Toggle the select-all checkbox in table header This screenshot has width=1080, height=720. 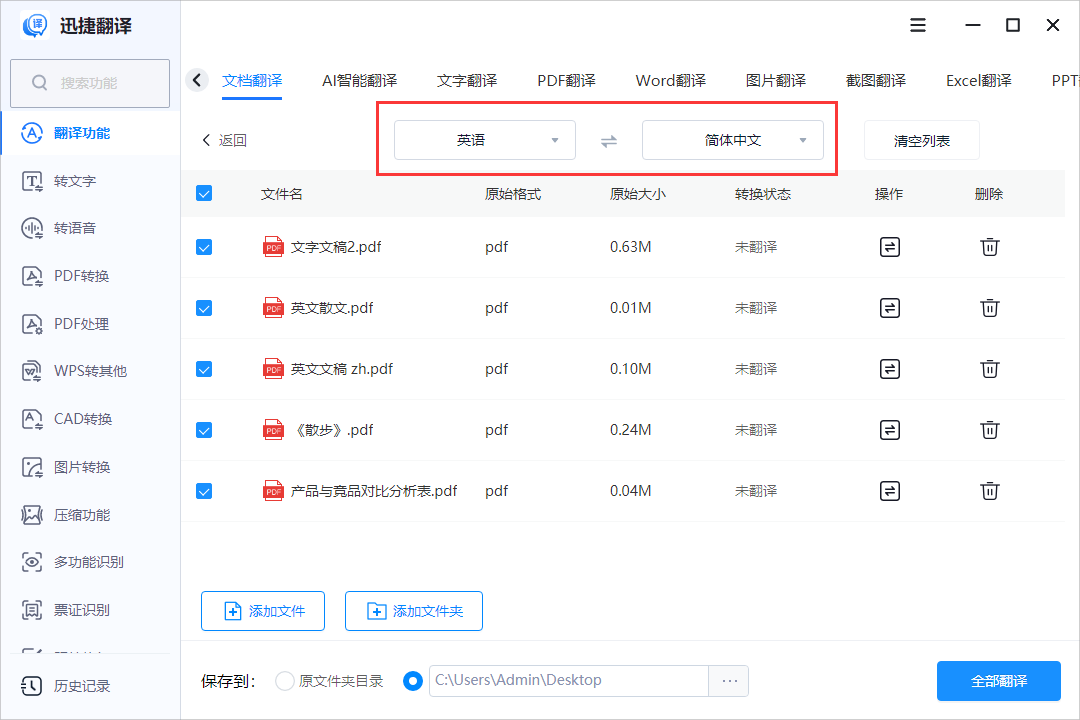[204, 194]
